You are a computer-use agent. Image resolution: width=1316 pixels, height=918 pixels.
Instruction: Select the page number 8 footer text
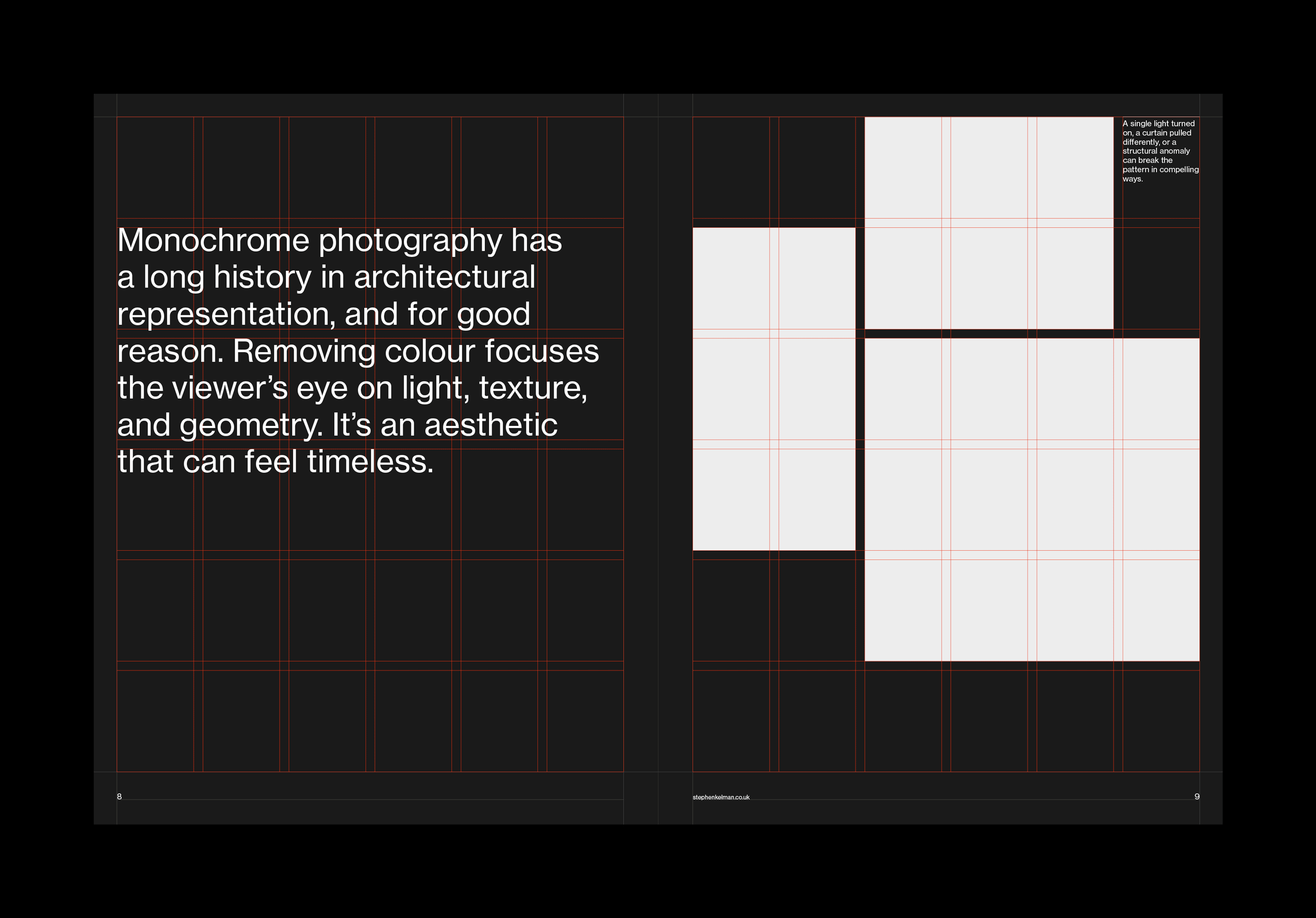119,796
